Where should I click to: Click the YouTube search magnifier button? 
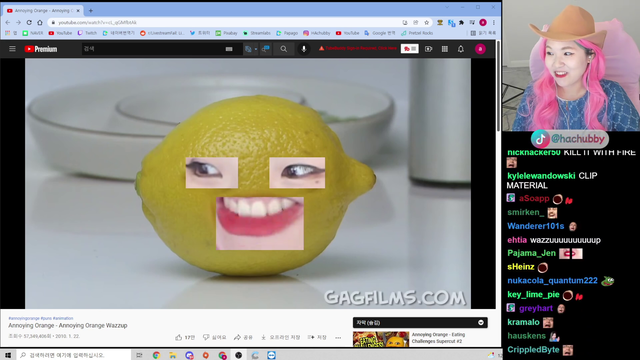[284, 49]
